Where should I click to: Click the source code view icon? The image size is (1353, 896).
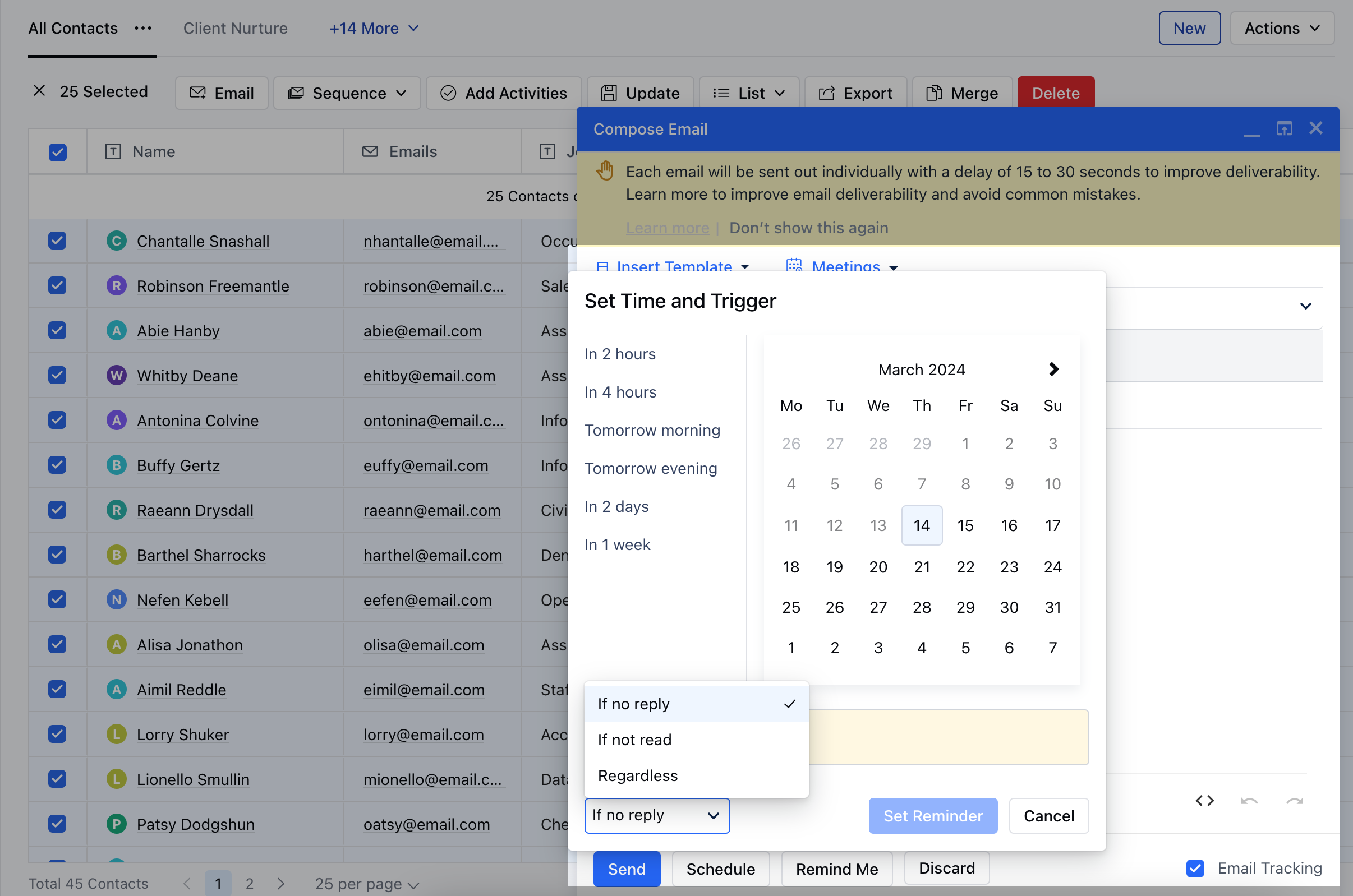coord(1204,801)
